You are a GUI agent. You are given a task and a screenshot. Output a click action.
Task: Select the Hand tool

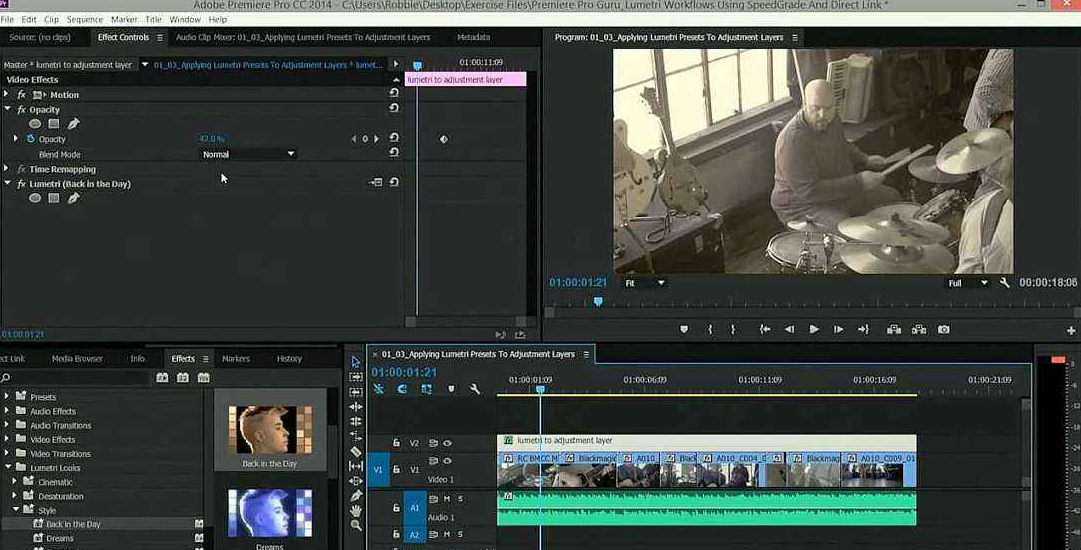coord(356,511)
